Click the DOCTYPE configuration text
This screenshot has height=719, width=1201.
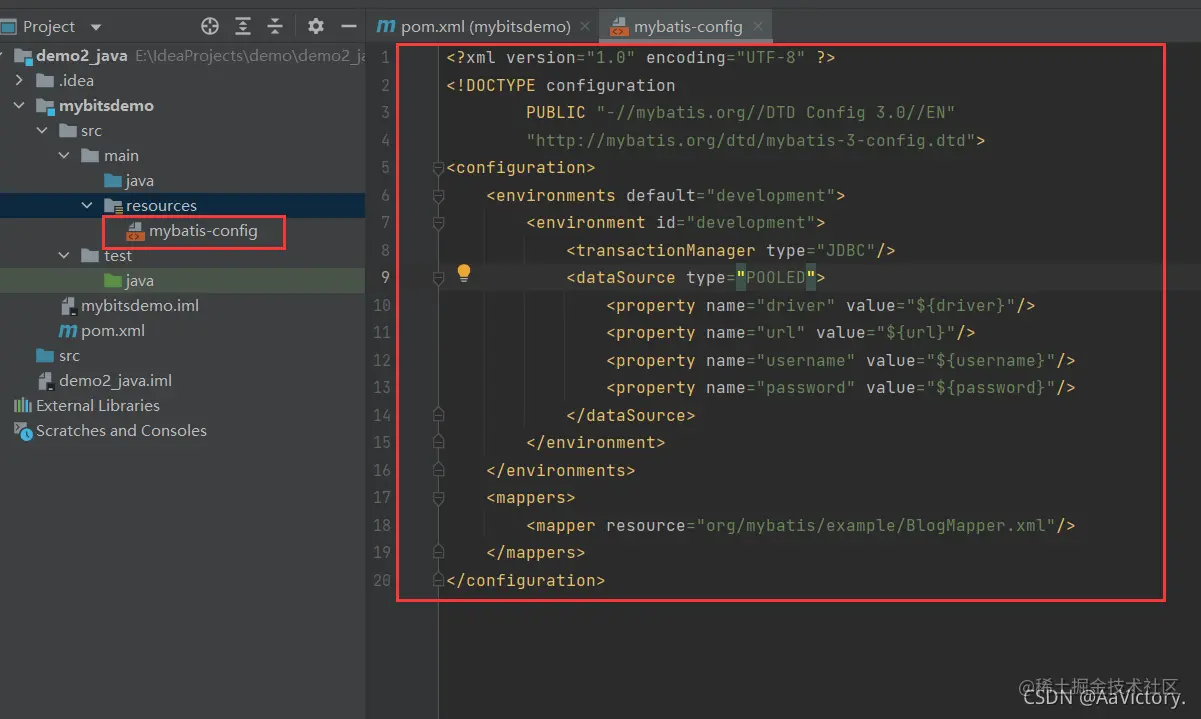pos(561,85)
